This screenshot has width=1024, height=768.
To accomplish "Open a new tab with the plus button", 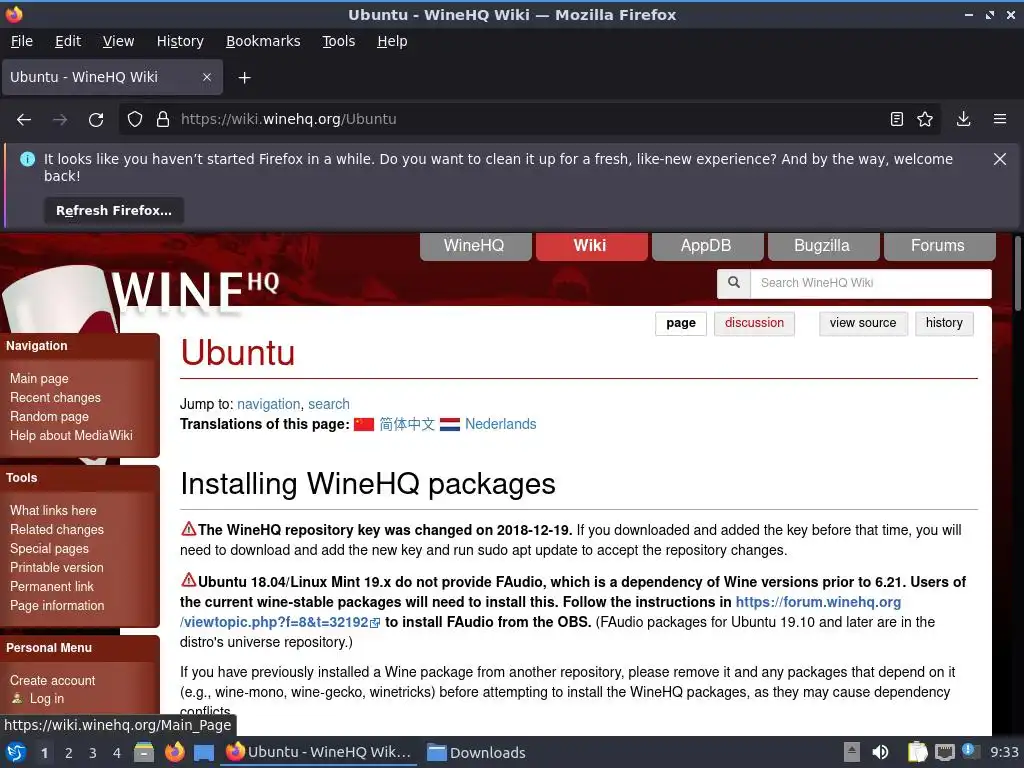I will pyautogui.click(x=244, y=78).
